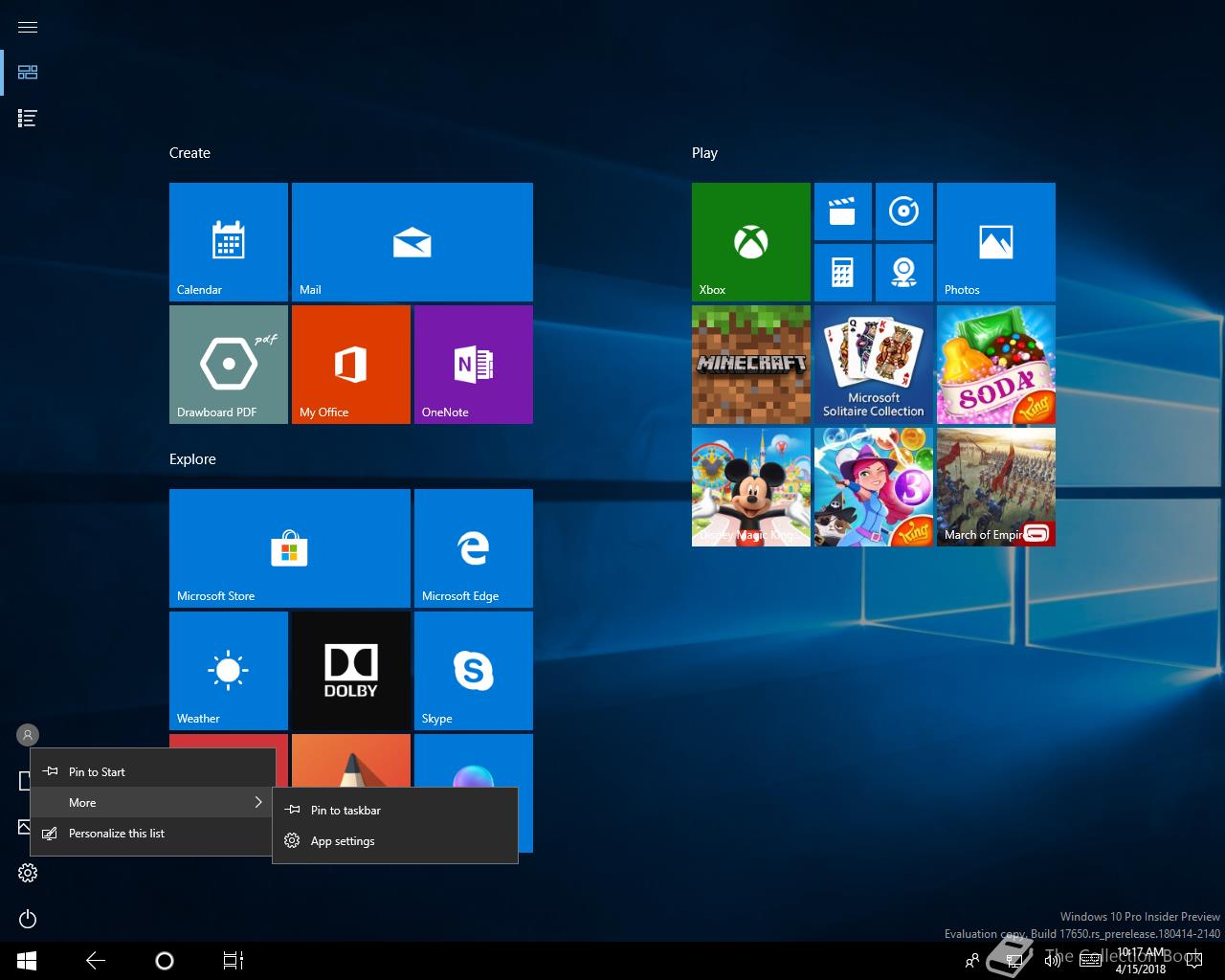
Task: Open Settings gear in Start sidebar
Action: point(28,873)
